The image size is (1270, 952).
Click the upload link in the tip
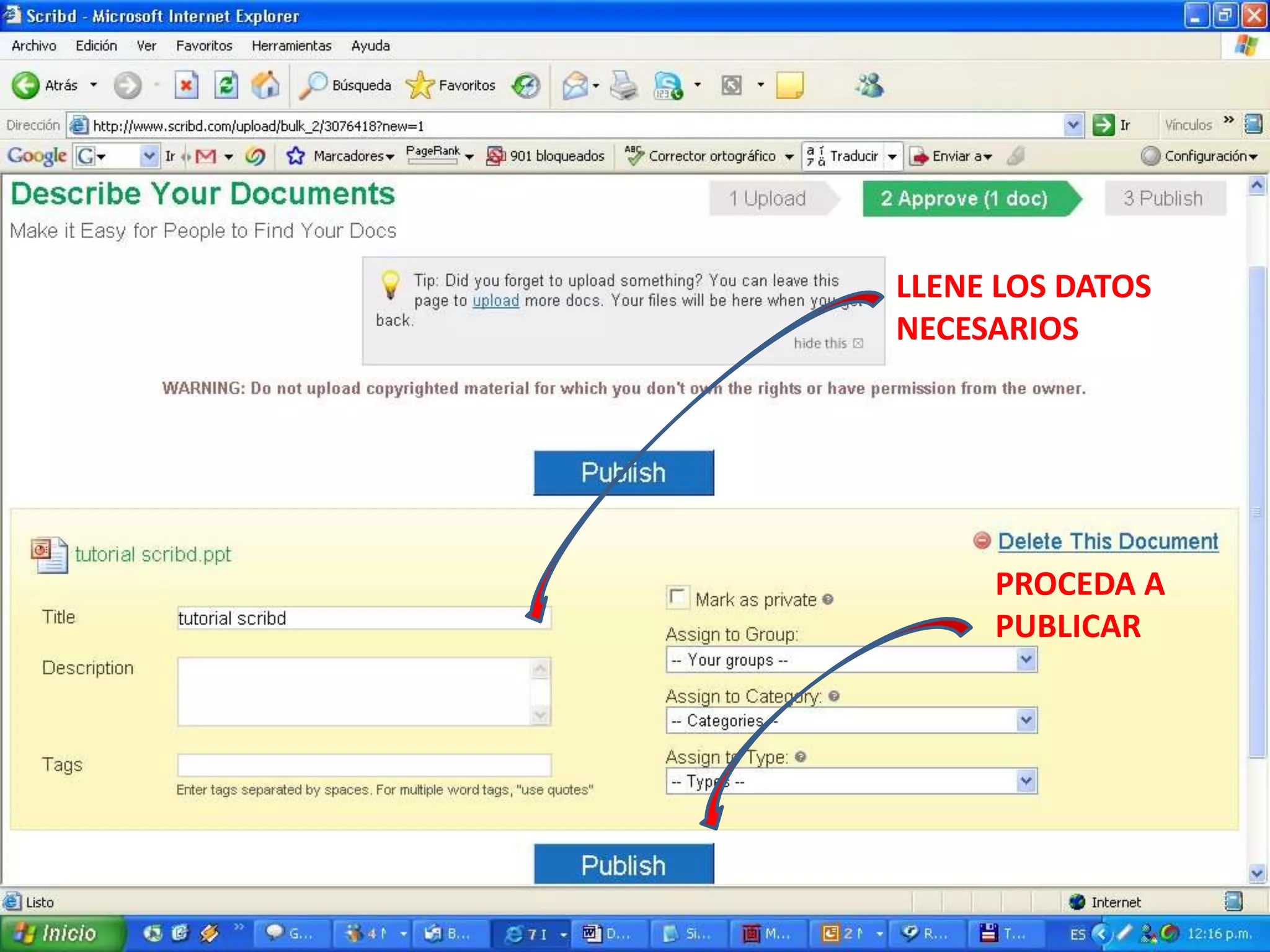(x=495, y=301)
